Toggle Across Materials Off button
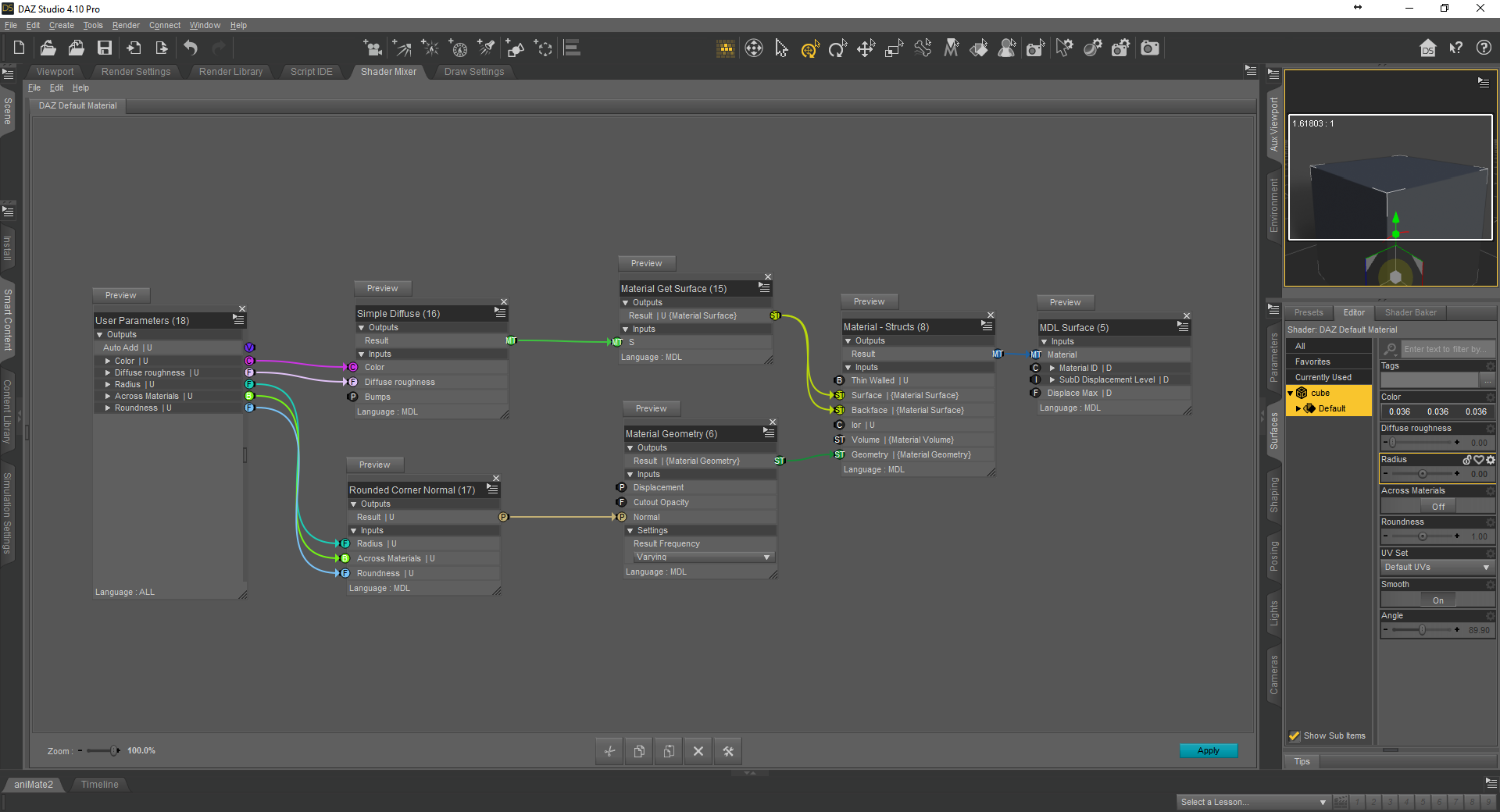Image resolution: width=1500 pixels, height=812 pixels. (1437, 507)
